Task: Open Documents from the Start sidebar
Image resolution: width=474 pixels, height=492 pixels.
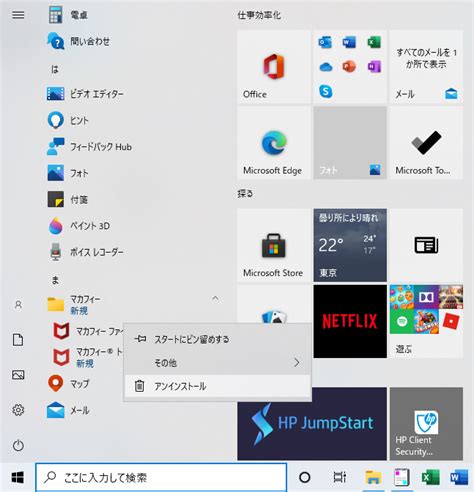Action: pyautogui.click(x=18, y=340)
